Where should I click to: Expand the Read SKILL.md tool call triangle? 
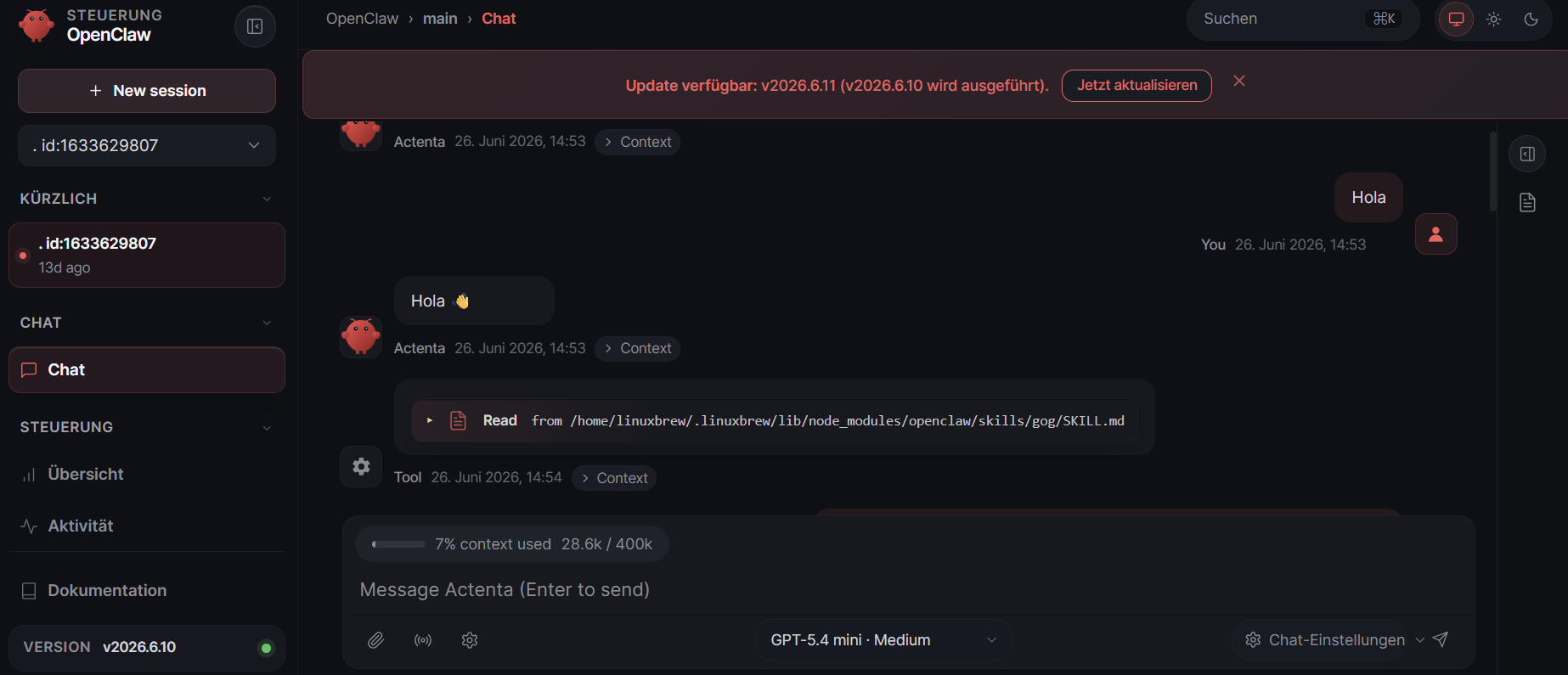tap(430, 420)
